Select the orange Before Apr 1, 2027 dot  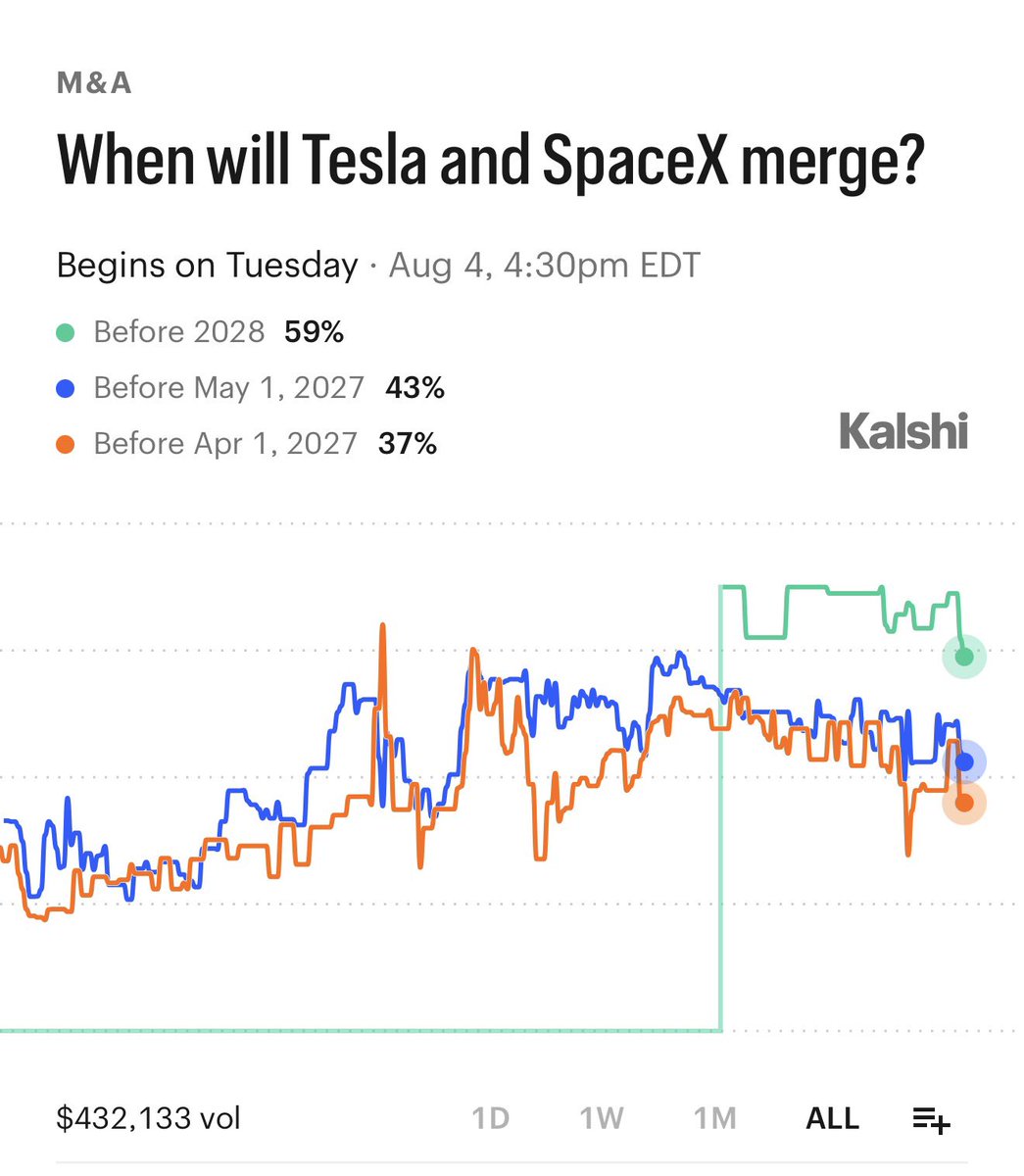(x=66, y=444)
